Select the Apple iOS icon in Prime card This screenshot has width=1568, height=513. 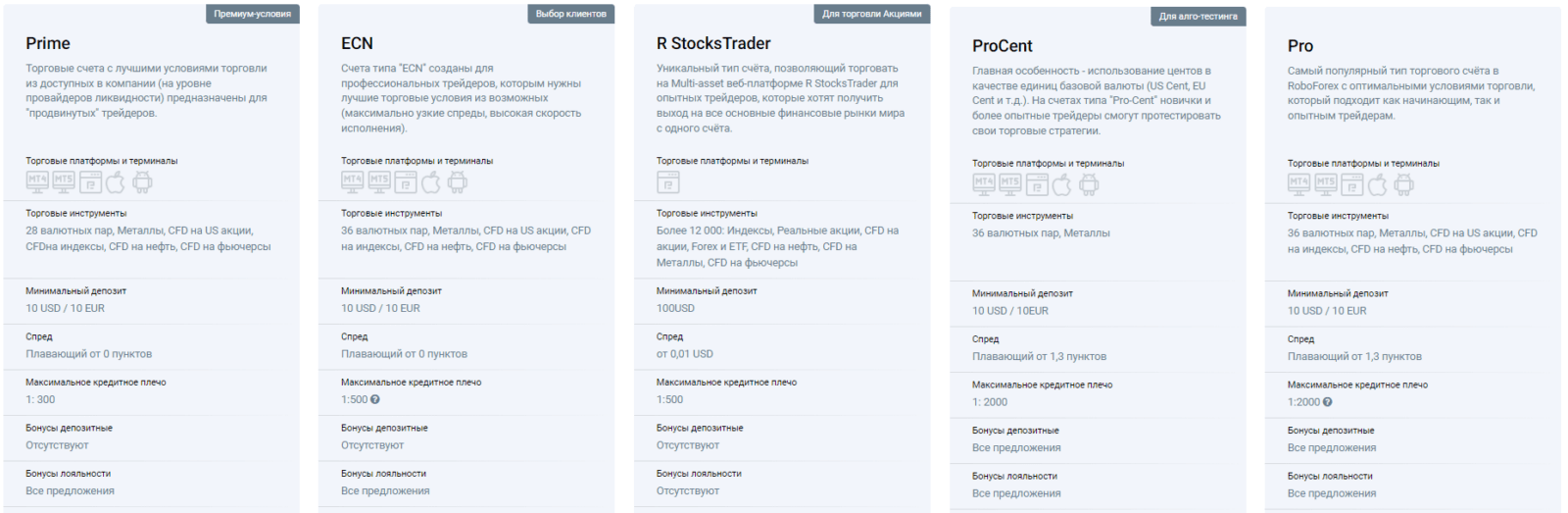tap(116, 181)
